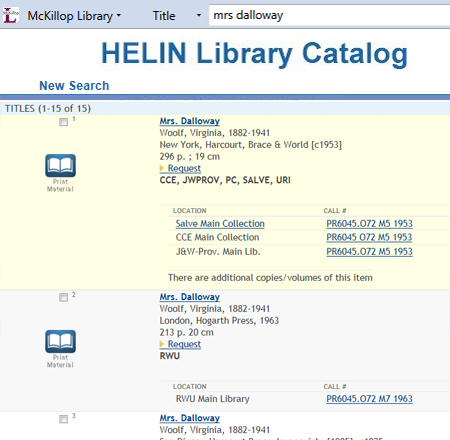Viewport: 450px width, 440px height.
Task: Click the Request arrow icon for result 2
Action: 162,344
